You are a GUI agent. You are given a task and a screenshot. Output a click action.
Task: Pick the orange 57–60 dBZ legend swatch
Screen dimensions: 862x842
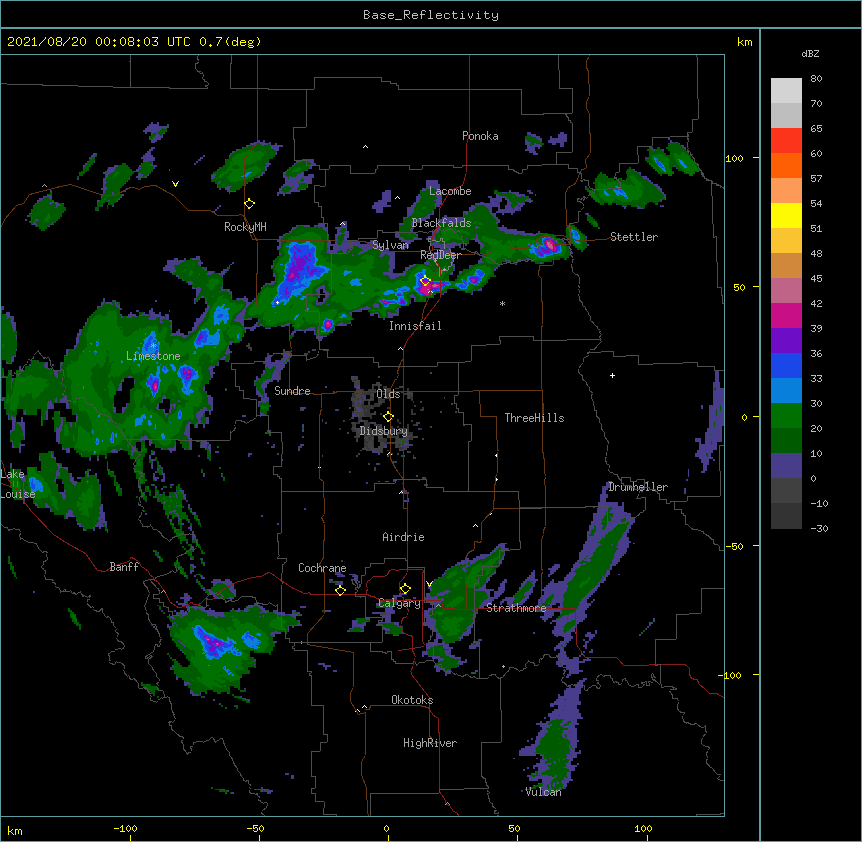tap(786, 166)
